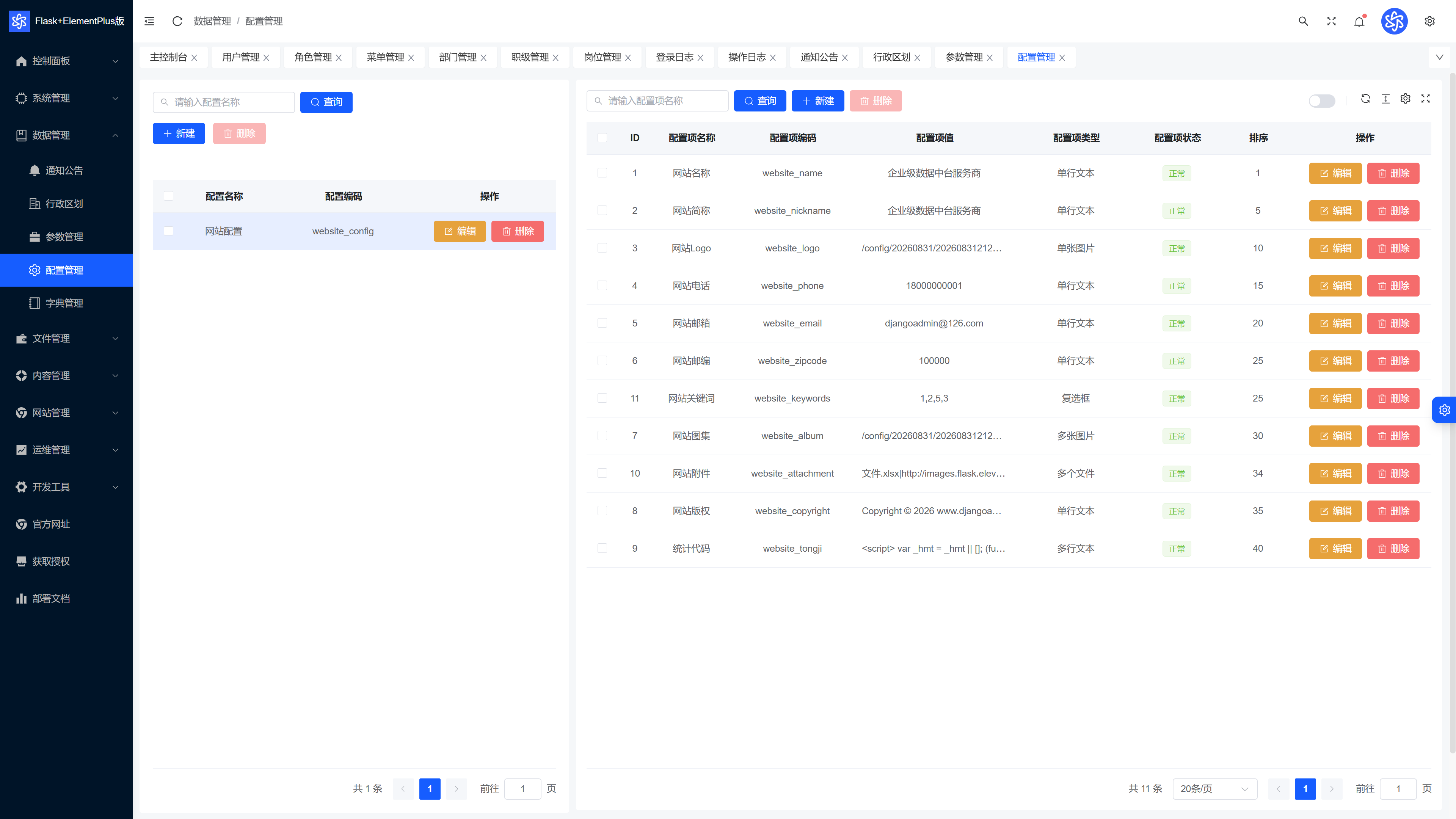Screen dimensions: 1456x819
Task: Open the header search magnifier icon
Action: (1304, 21)
